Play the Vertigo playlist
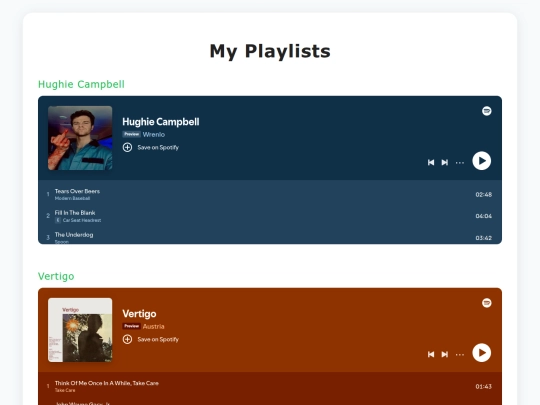Viewport: 540px width, 405px height. [481, 353]
